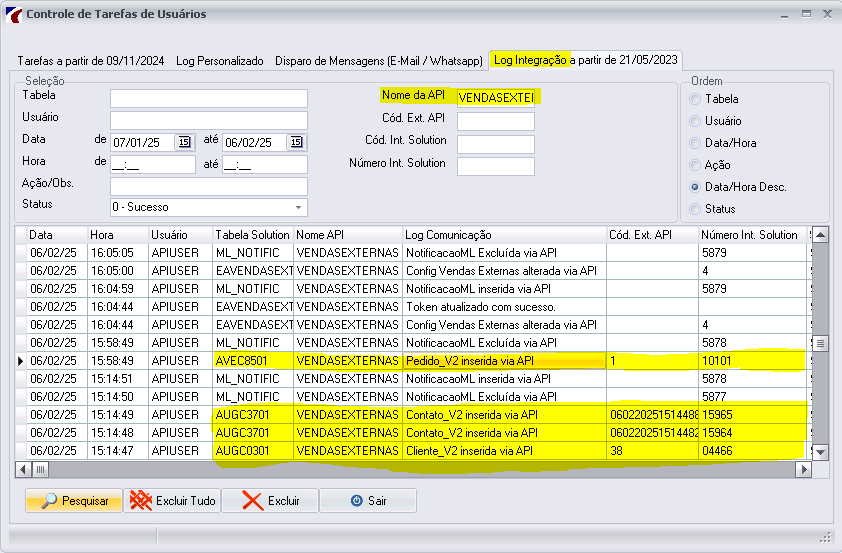Click the Log Comunicação column header
Screen dimensions: 842x553
click(505, 235)
